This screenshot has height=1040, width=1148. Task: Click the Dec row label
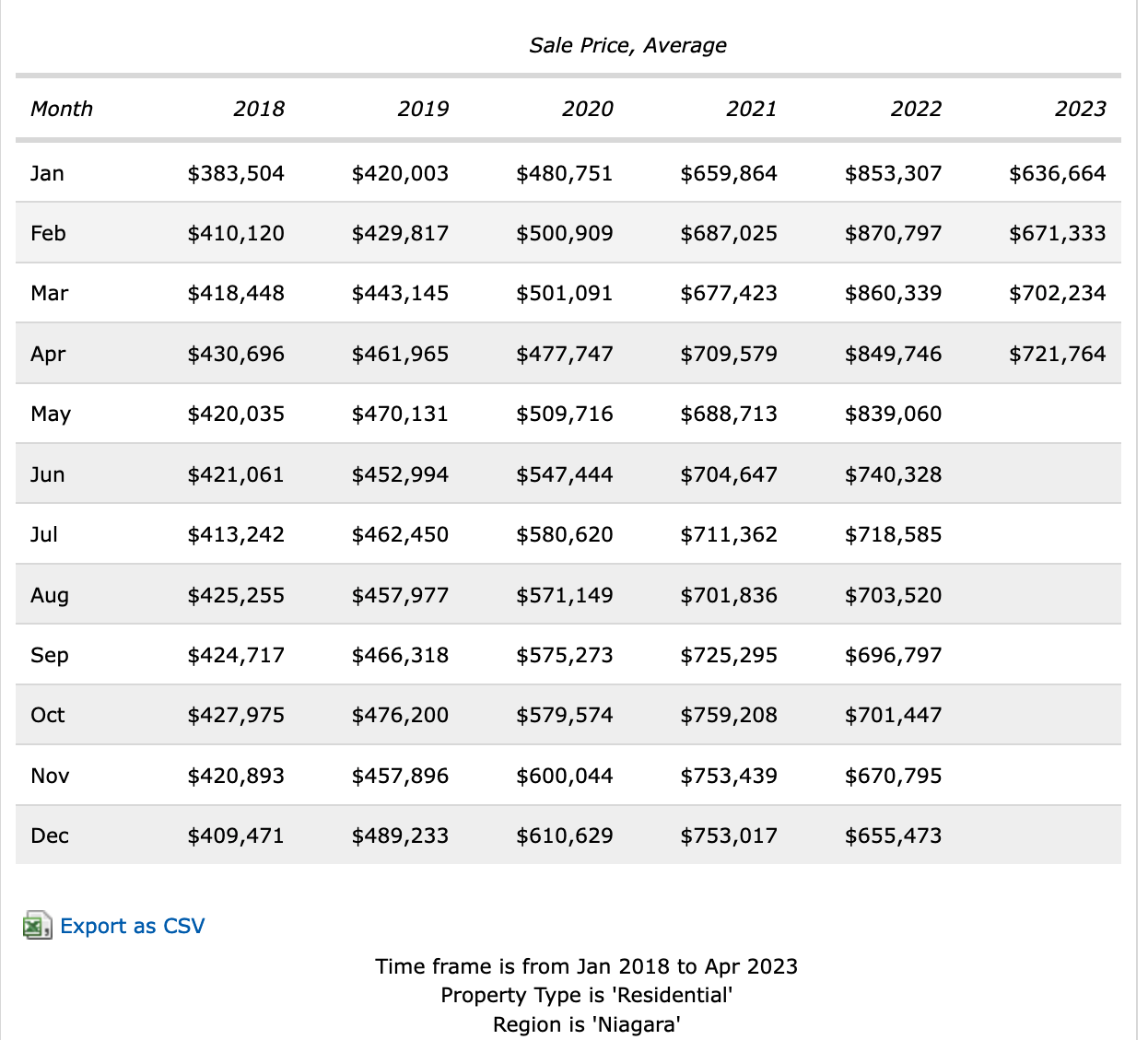coord(50,836)
